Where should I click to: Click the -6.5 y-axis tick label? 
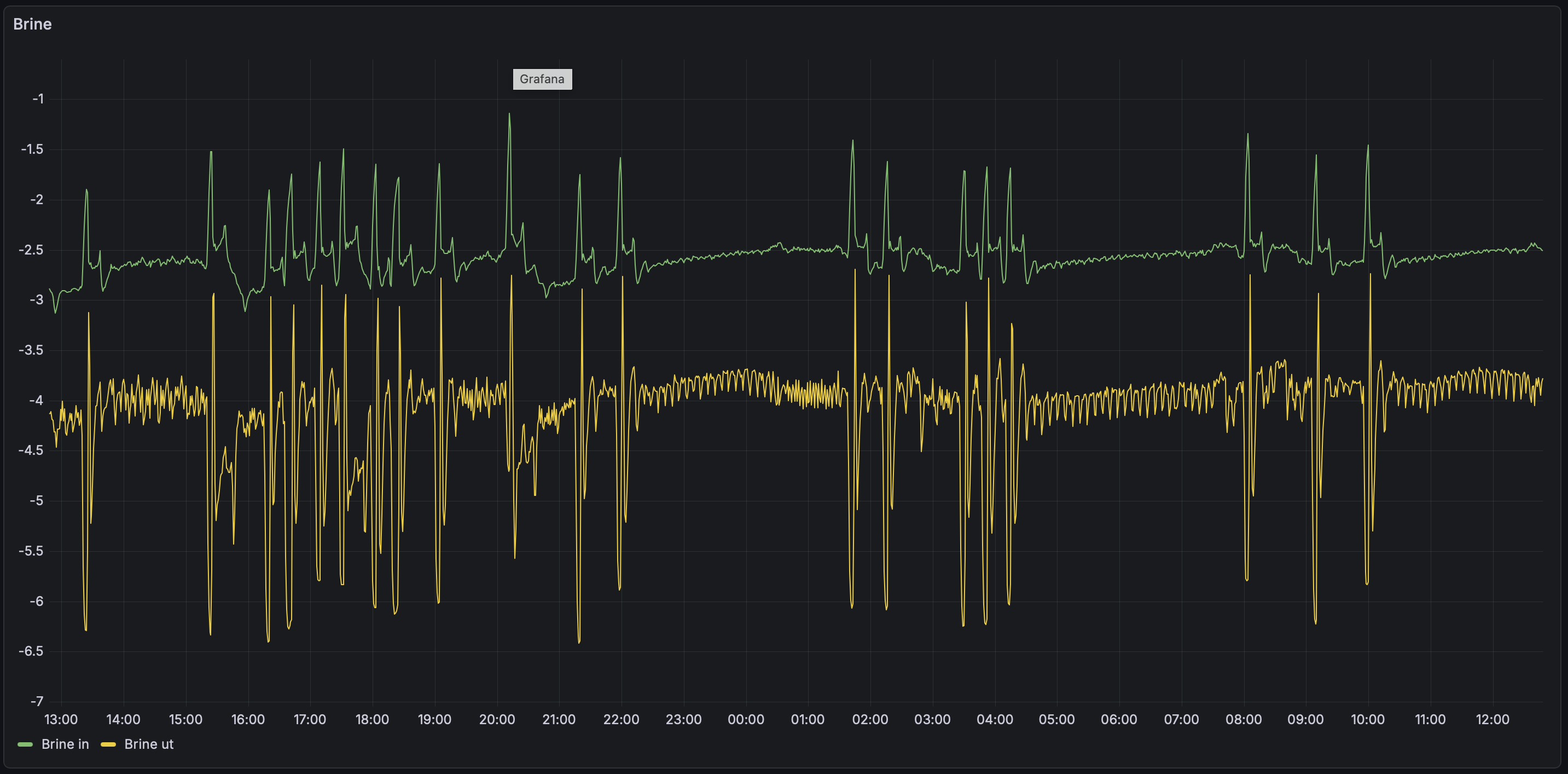pyautogui.click(x=31, y=651)
